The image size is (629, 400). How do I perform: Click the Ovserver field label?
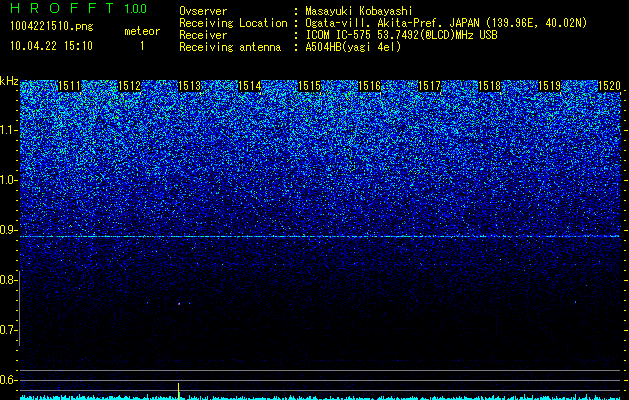tap(203, 11)
